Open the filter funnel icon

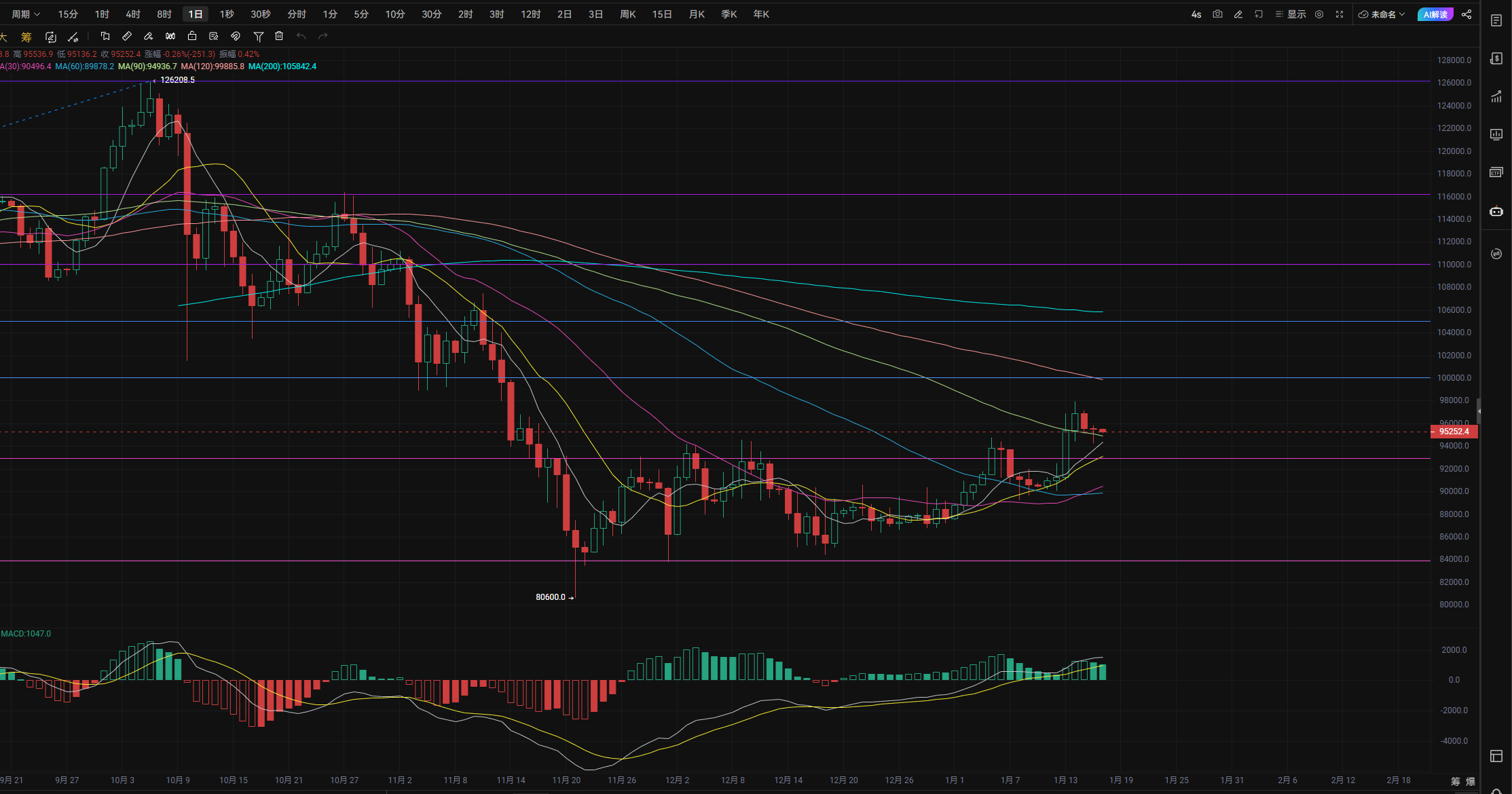pyautogui.click(x=258, y=36)
